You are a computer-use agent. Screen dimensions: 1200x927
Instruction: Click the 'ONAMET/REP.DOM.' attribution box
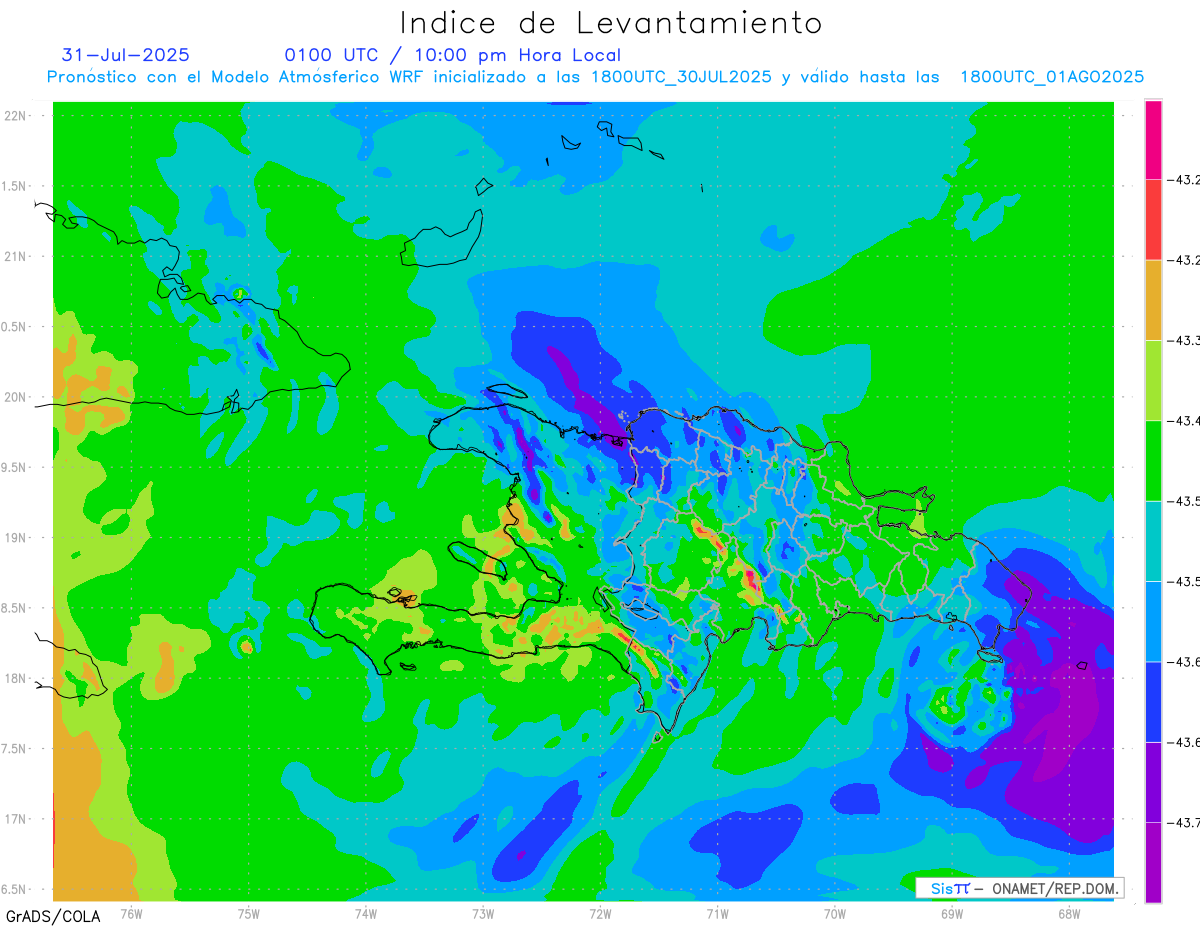pyautogui.click(x=1018, y=888)
